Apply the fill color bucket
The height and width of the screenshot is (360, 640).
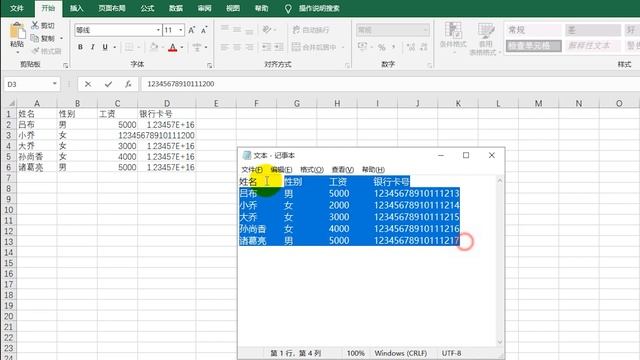point(154,47)
